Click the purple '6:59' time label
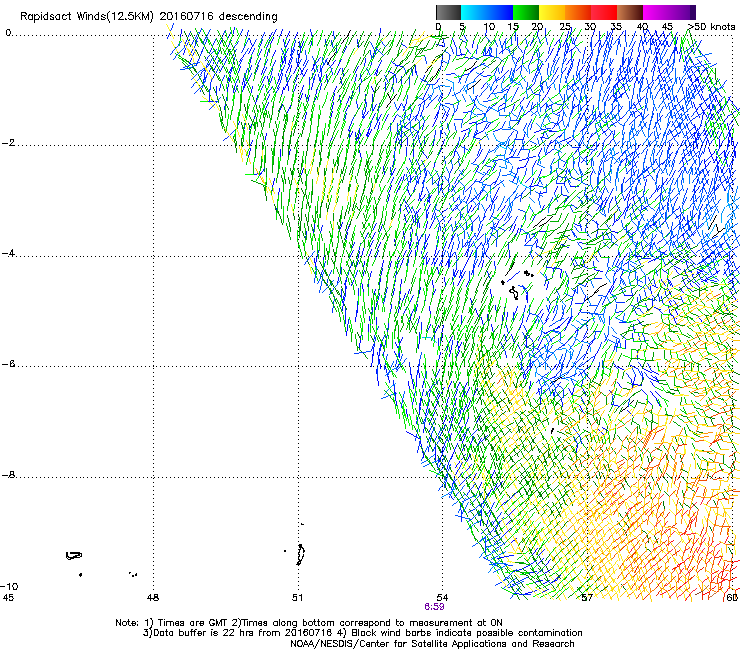The height and width of the screenshot is (650, 740). coord(434,607)
